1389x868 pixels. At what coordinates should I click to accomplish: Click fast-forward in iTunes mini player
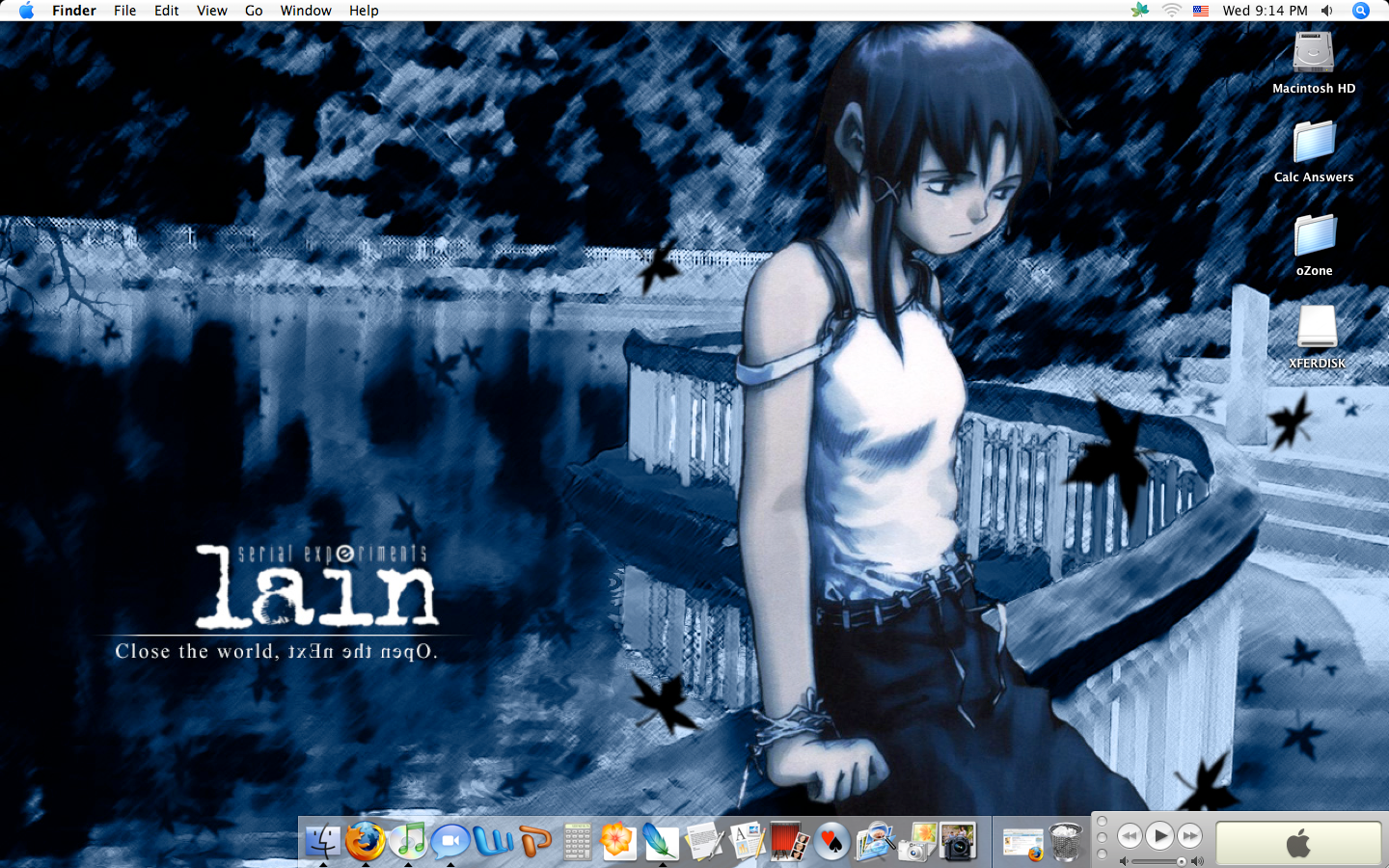[x=1190, y=836]
